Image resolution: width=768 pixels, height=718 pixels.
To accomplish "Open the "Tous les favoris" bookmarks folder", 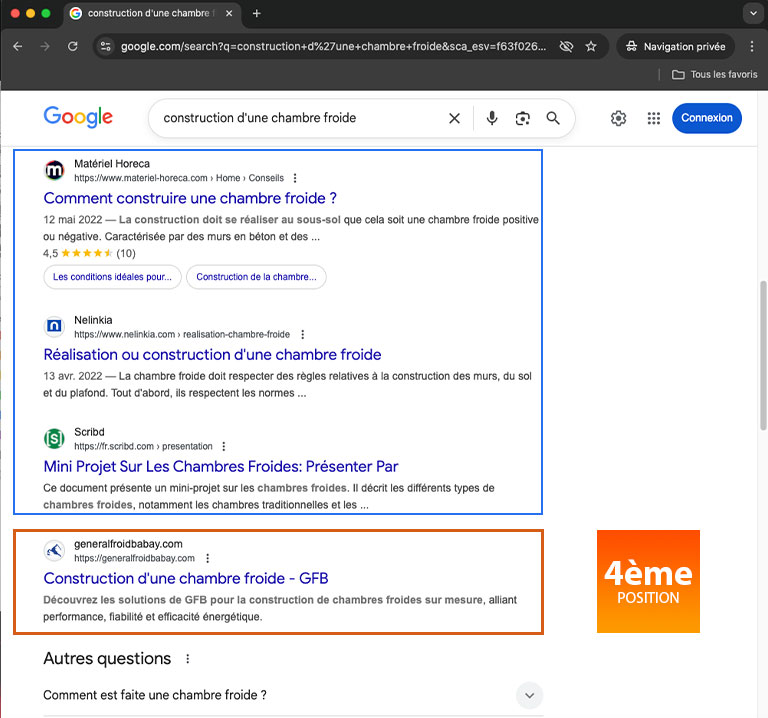I will pyautogui.click(x=714, y=75).
